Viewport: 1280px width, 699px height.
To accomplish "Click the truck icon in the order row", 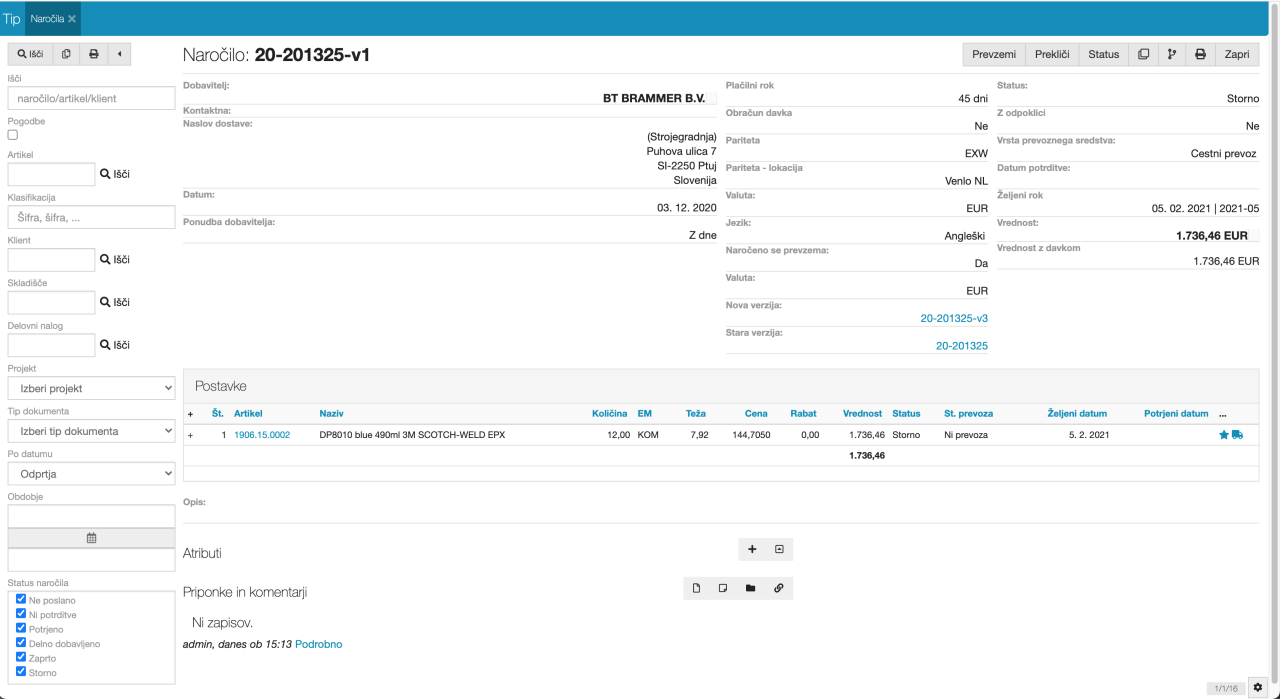I will [1238, 435].
